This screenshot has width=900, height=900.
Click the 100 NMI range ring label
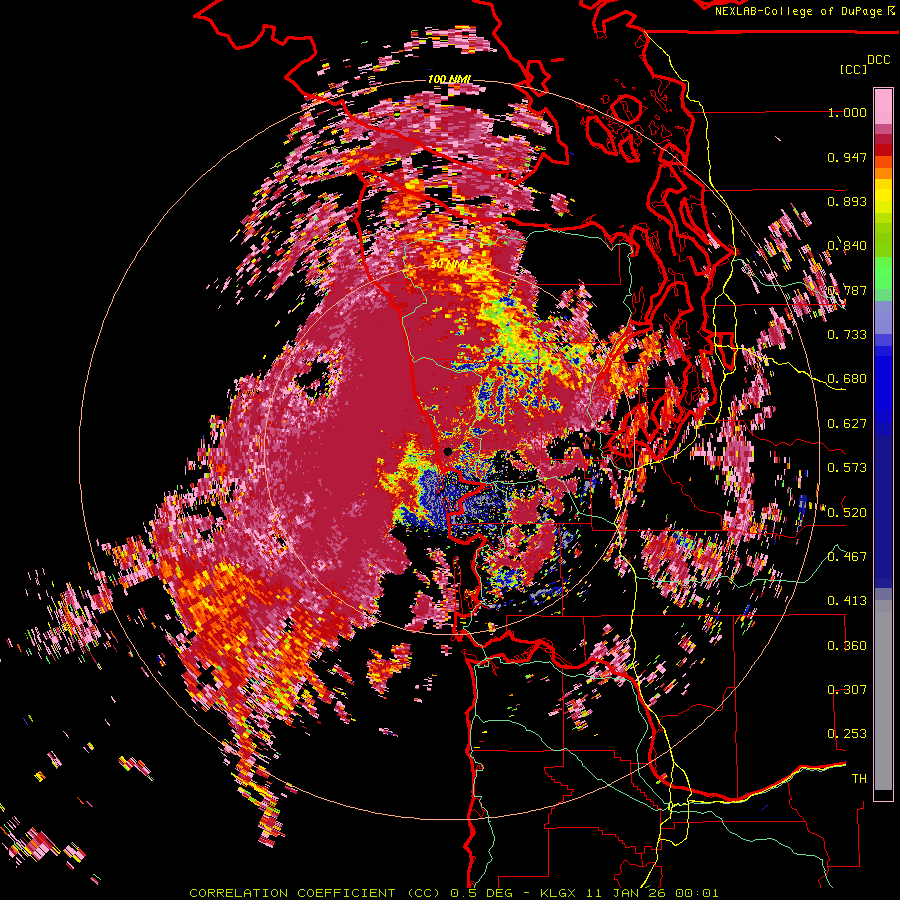448,79
